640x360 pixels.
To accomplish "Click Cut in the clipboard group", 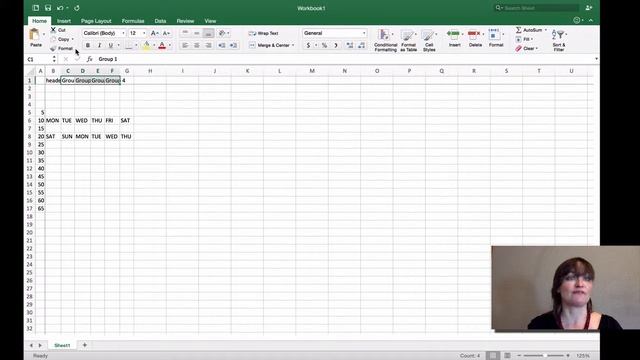I will 58,30.
